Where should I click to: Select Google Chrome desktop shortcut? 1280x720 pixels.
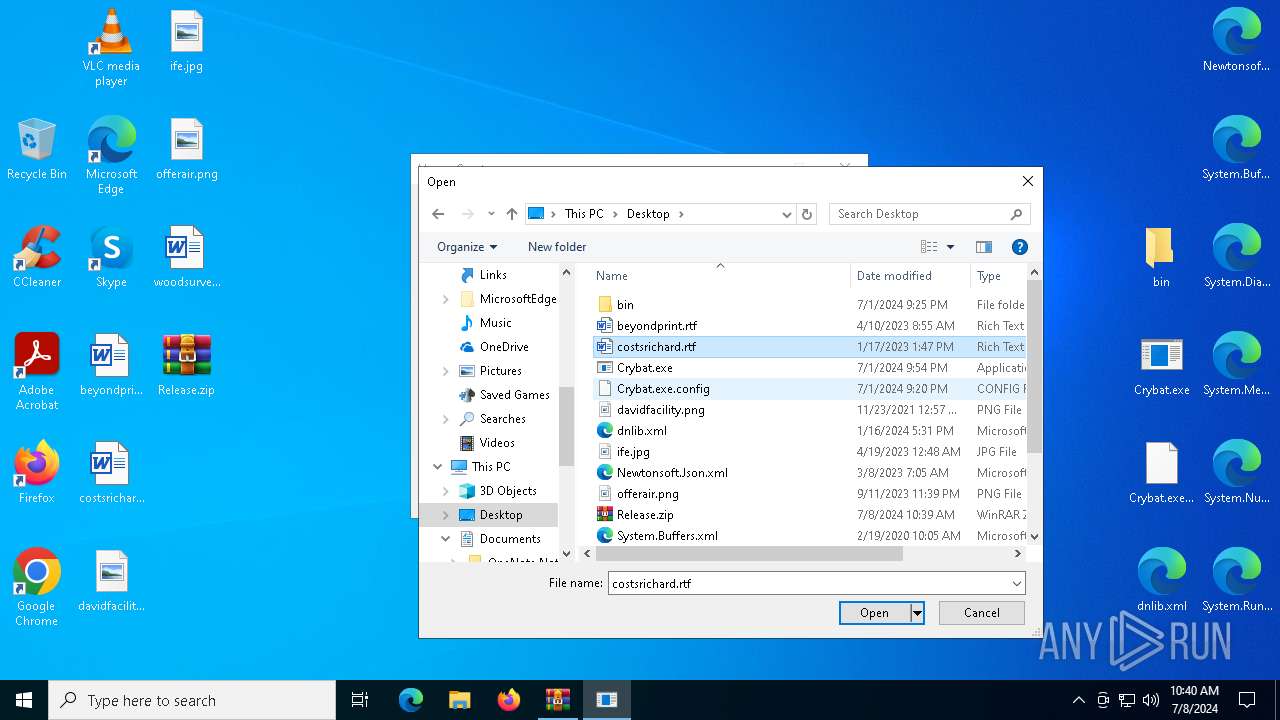[37, 587]
